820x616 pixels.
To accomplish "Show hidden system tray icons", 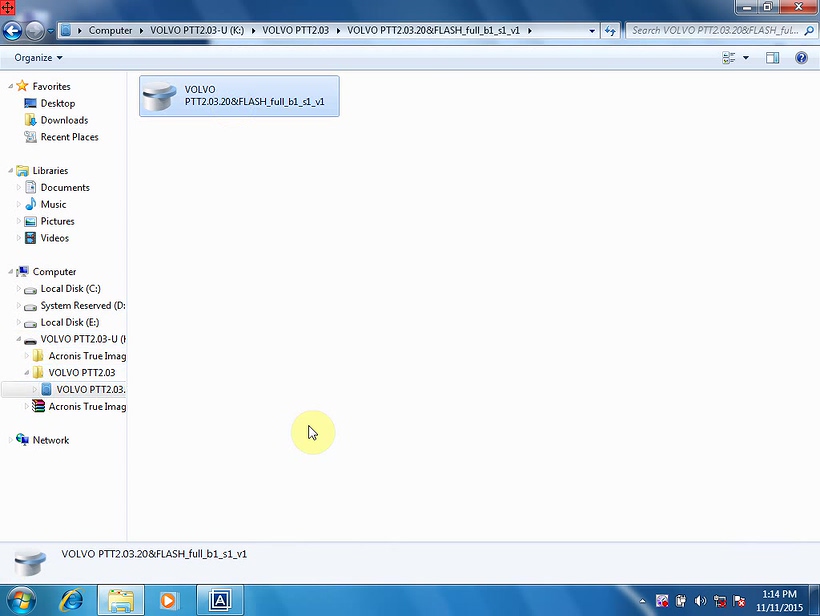I will pos(642,601).
